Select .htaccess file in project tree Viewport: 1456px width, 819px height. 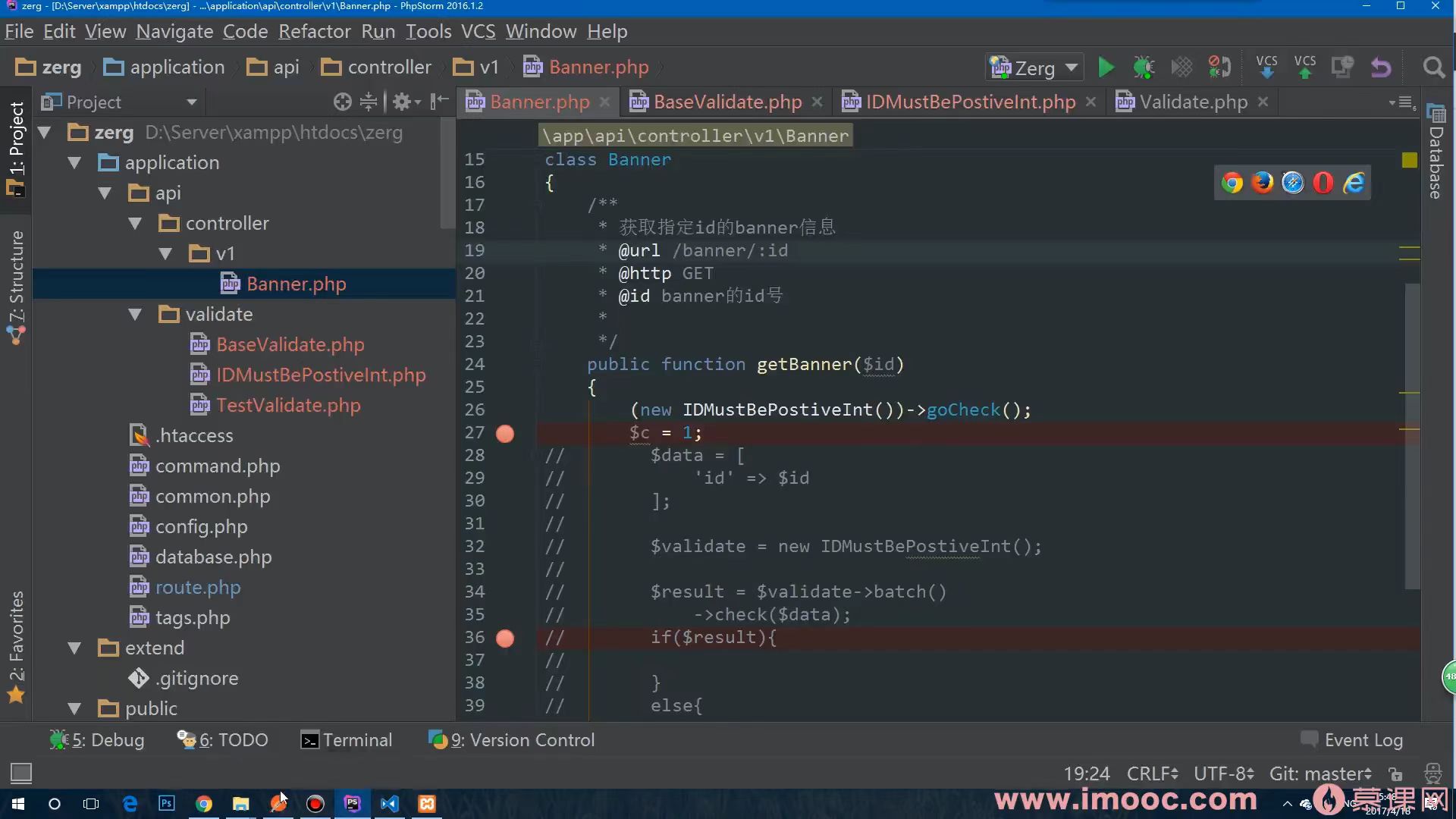pos(194,436)
